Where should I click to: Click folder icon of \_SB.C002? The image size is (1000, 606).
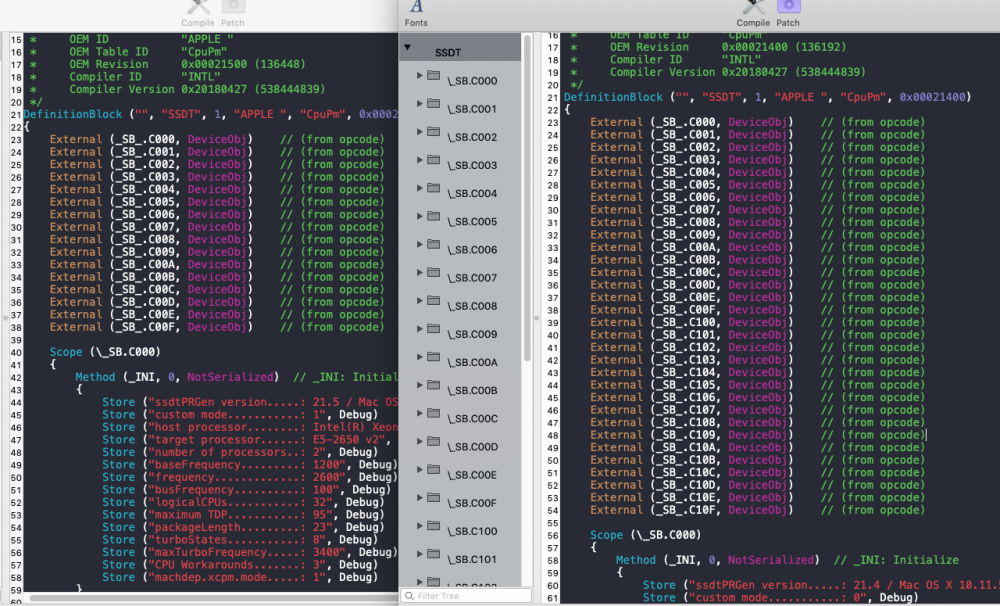(x=434, y=131)
